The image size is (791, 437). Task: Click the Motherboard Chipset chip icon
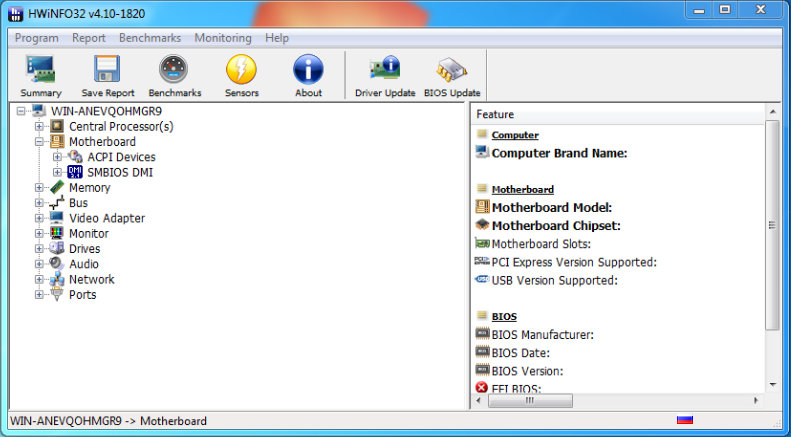point(482,225)
